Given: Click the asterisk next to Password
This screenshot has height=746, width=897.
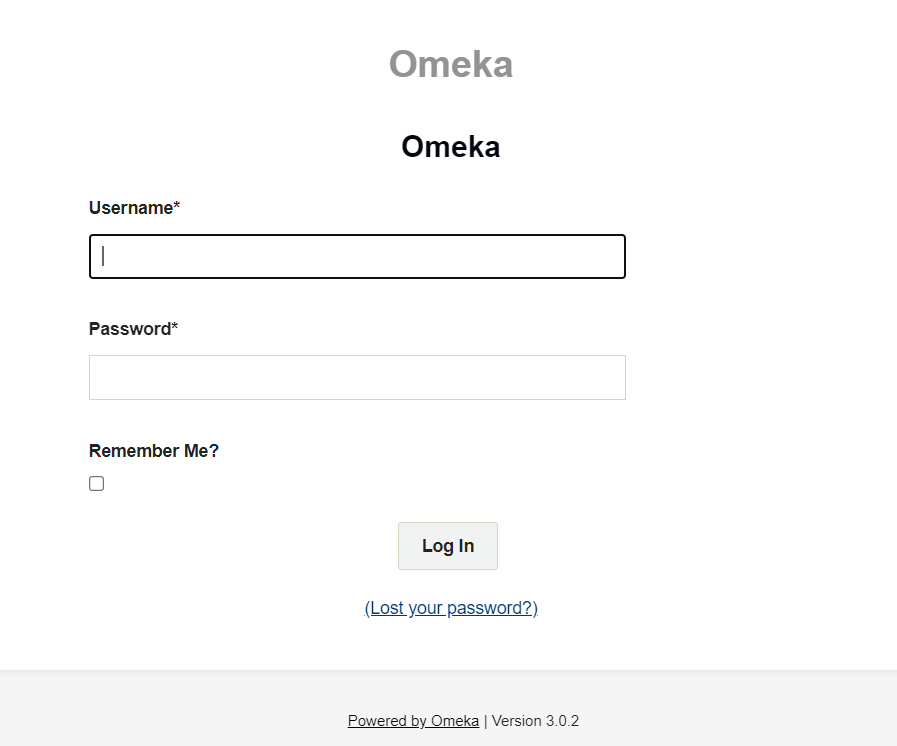Looking at the screenshot, I should pyautogui.click(x=175, y=328).
